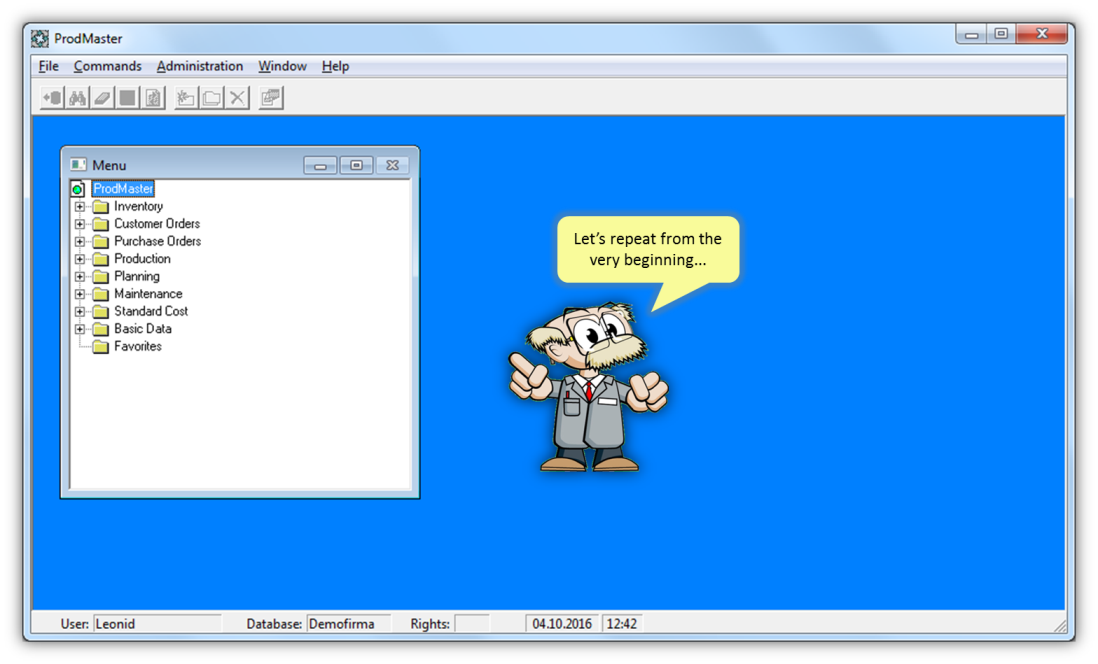This screenshot has height=664, width=1098.
Task: Click the Standard Cost folder icon
Action: click(x=101, y=312)
